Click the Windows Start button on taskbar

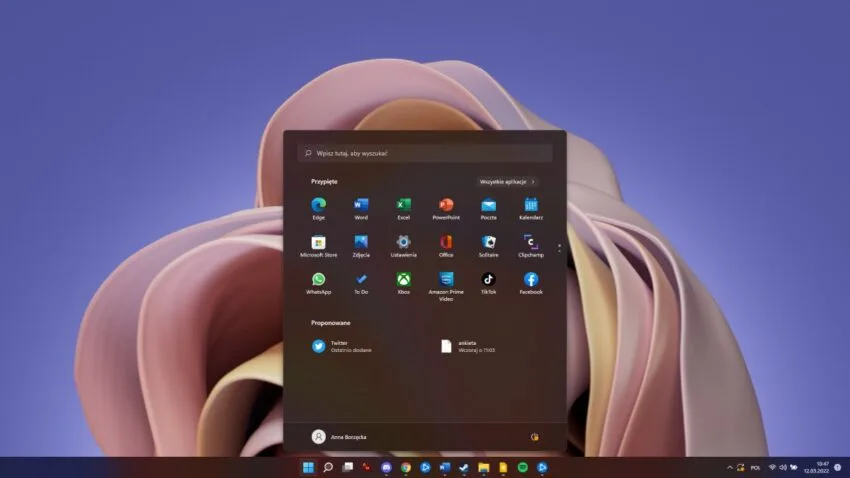point(308,467)
